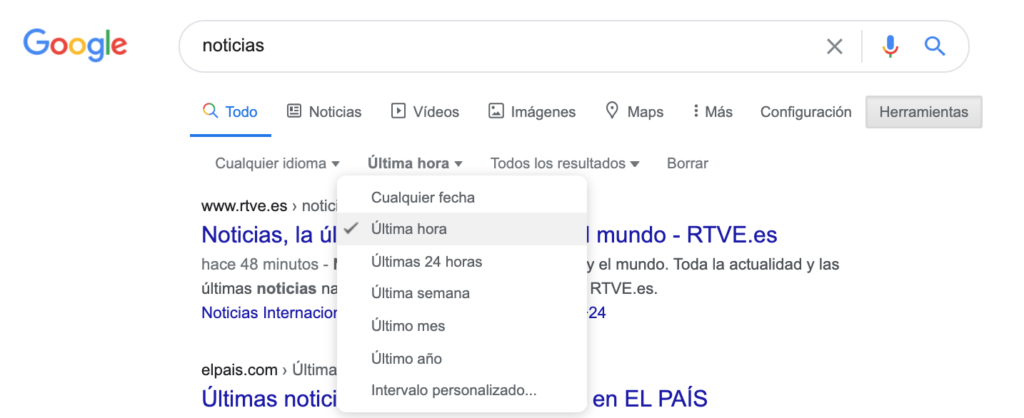Pick Último mes from the menu
This screenshot has height=418, width=1024.
462,326
